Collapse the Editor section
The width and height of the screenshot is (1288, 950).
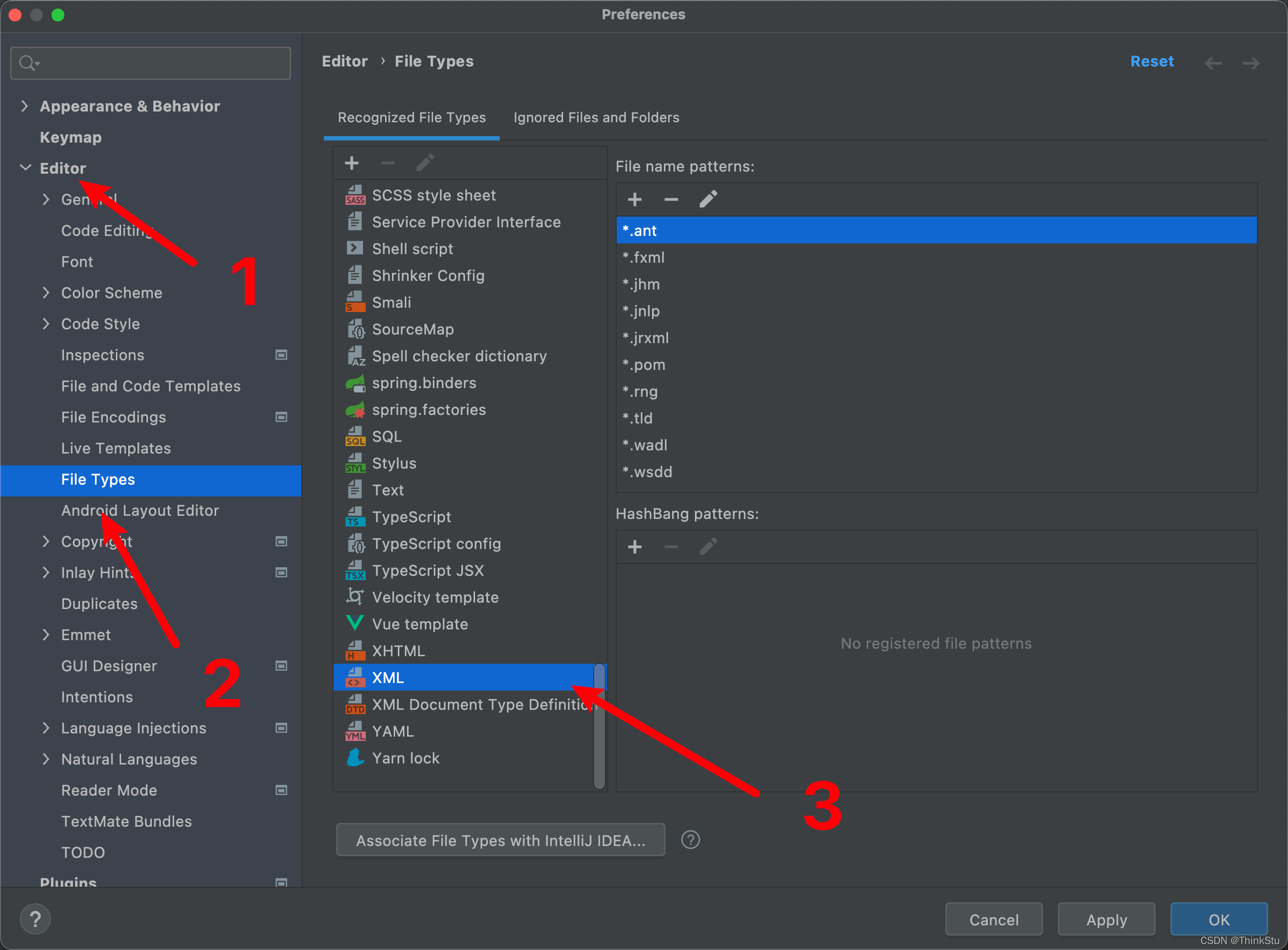click(25, 168)
